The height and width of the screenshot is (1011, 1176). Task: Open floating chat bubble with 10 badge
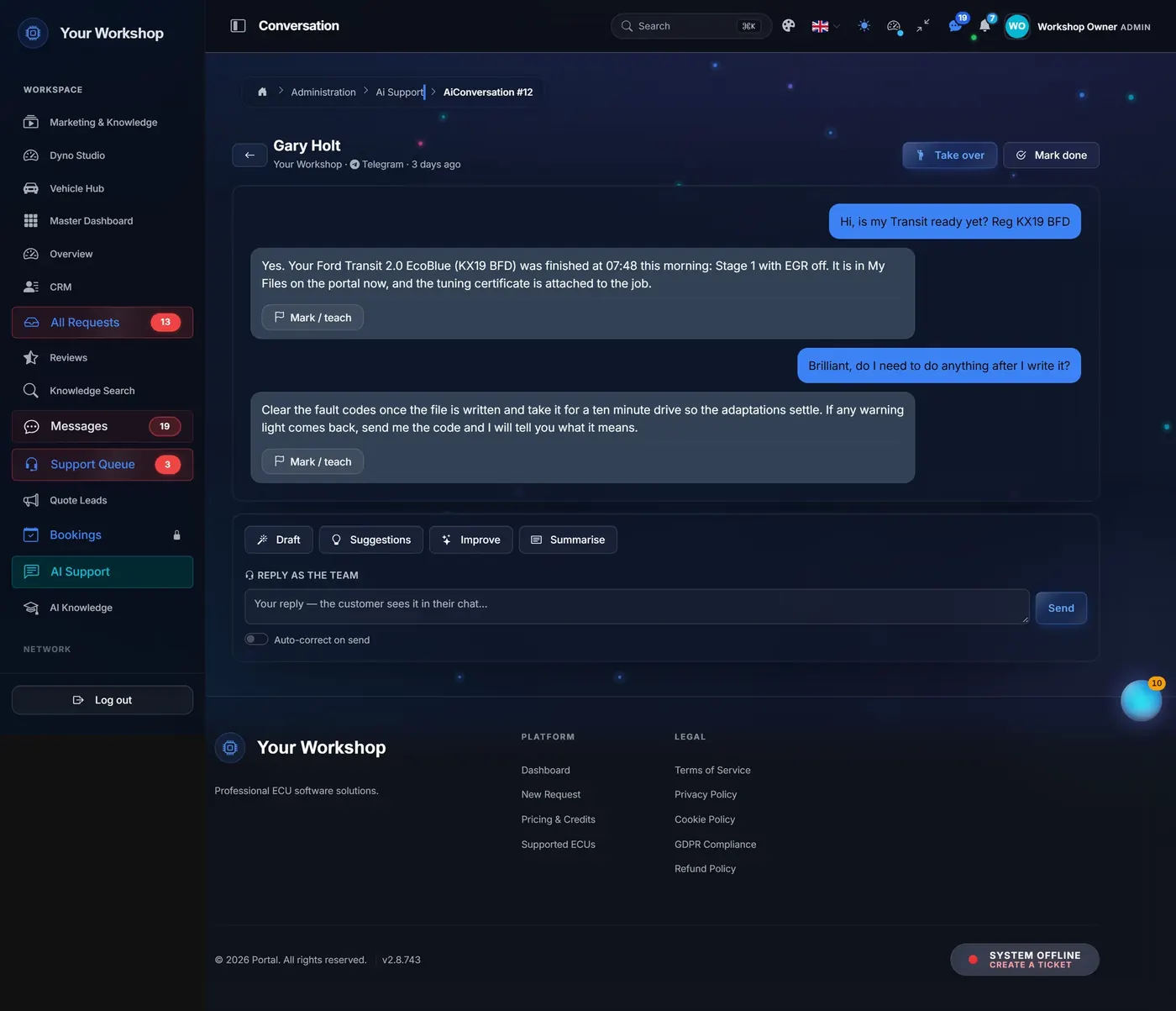tap(1142, 701)
